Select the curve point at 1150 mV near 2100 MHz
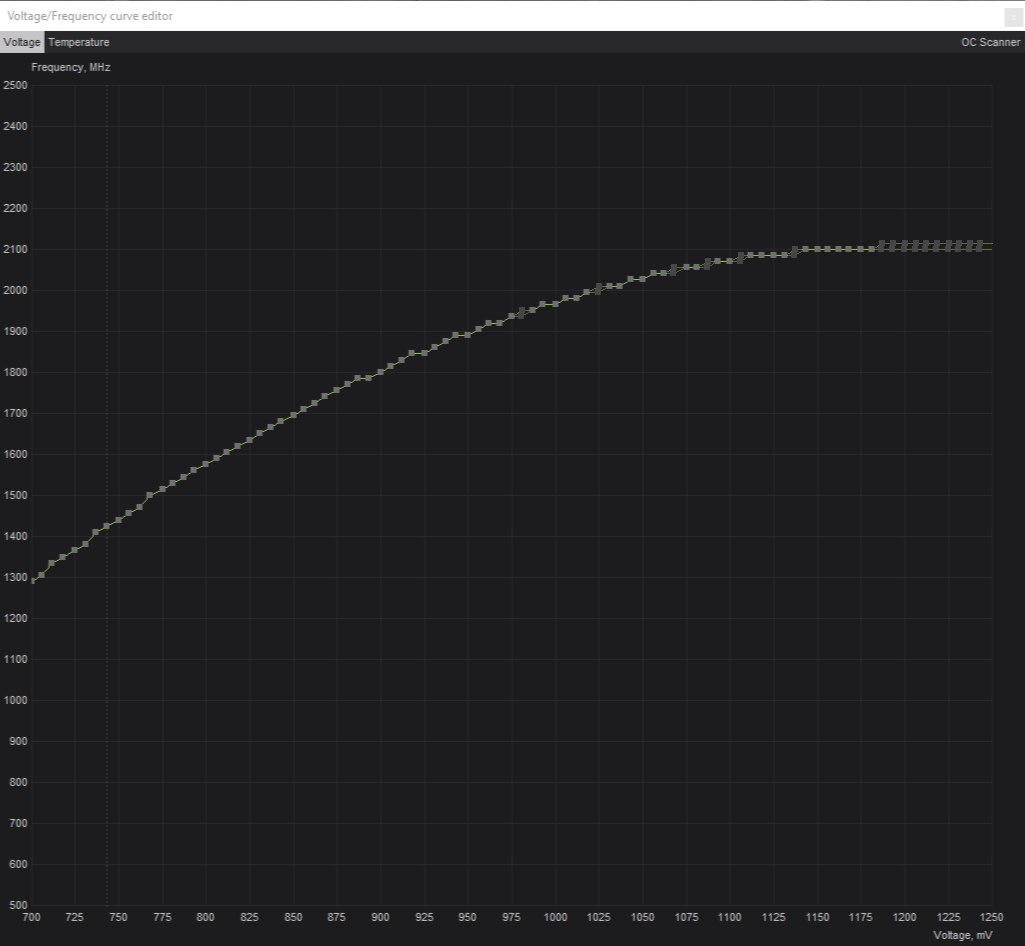Screen dimensions: 1025x946 pos(817,249)
